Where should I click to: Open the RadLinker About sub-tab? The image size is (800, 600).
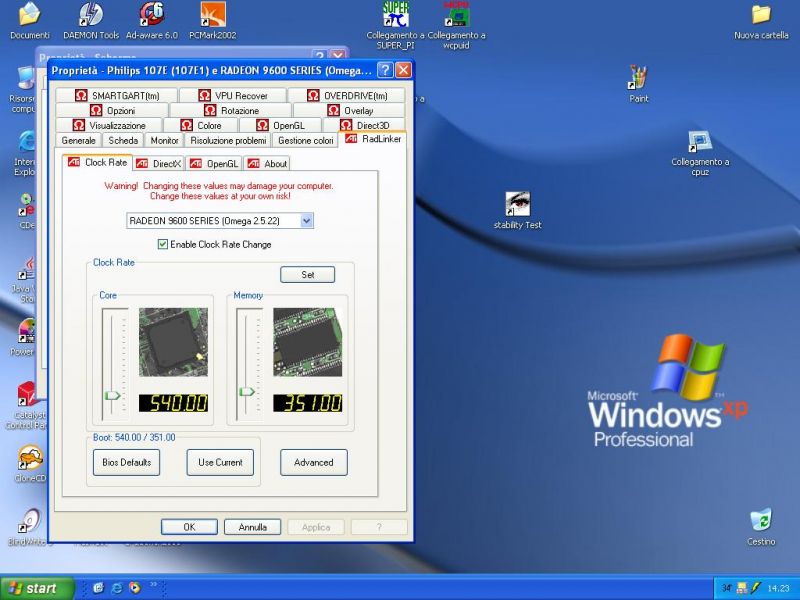[267, 164]
